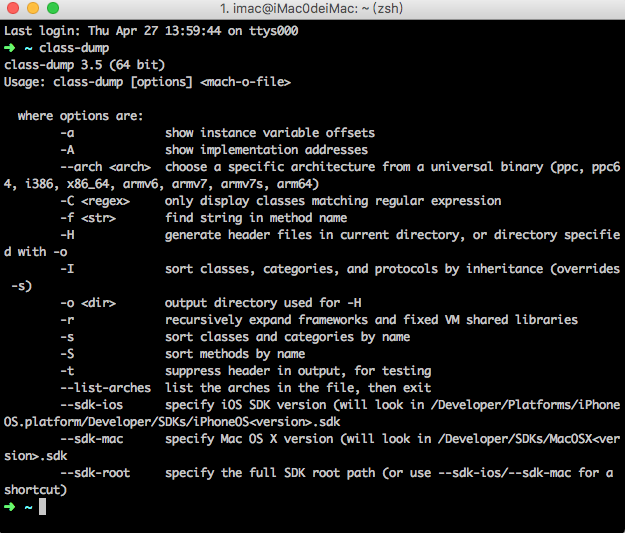Click the green arrow on the bottom prompt
This screenshot has height=533, width=625.
[x=10, y=507]
